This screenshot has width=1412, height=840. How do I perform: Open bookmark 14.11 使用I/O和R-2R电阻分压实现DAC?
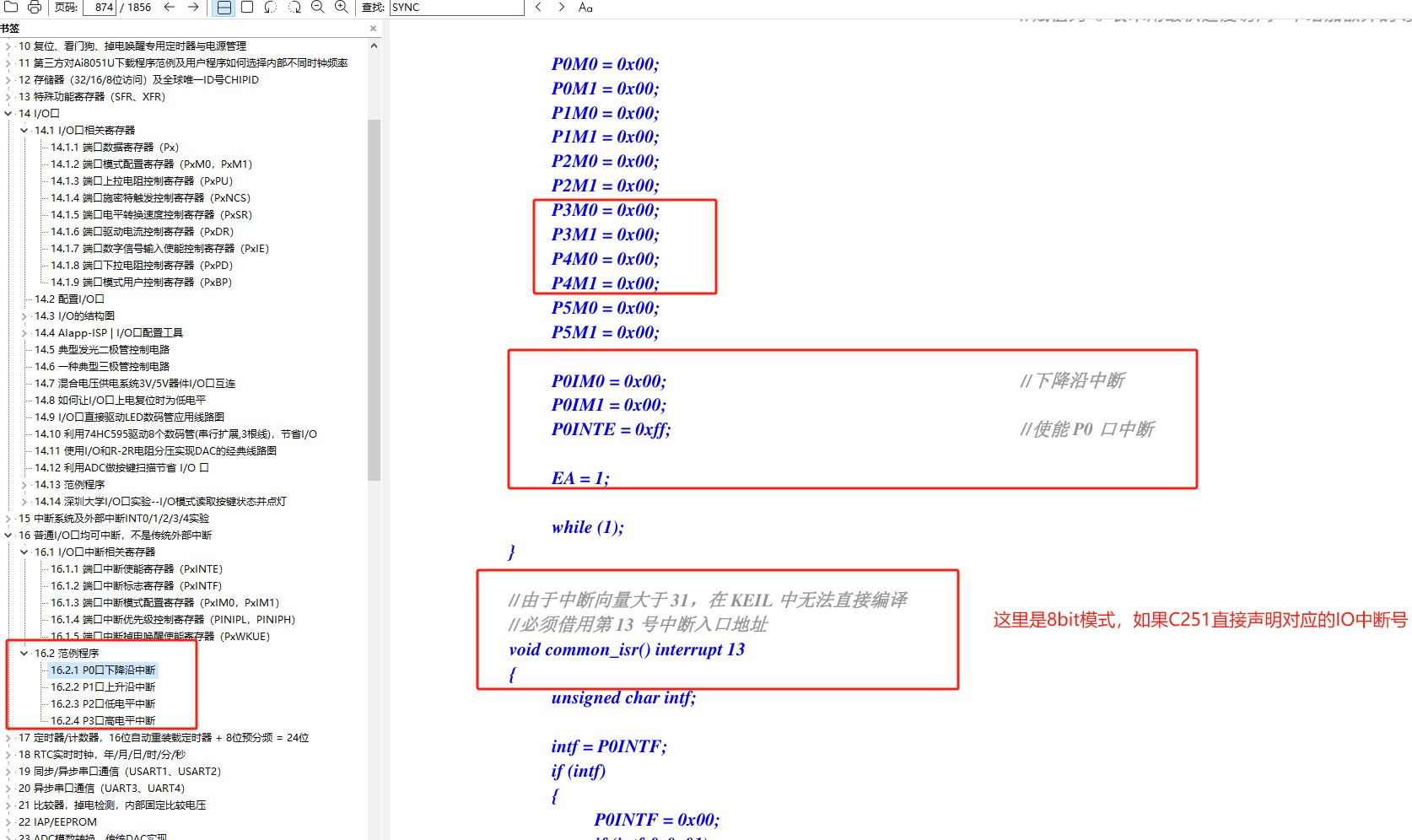click(156, 451)
